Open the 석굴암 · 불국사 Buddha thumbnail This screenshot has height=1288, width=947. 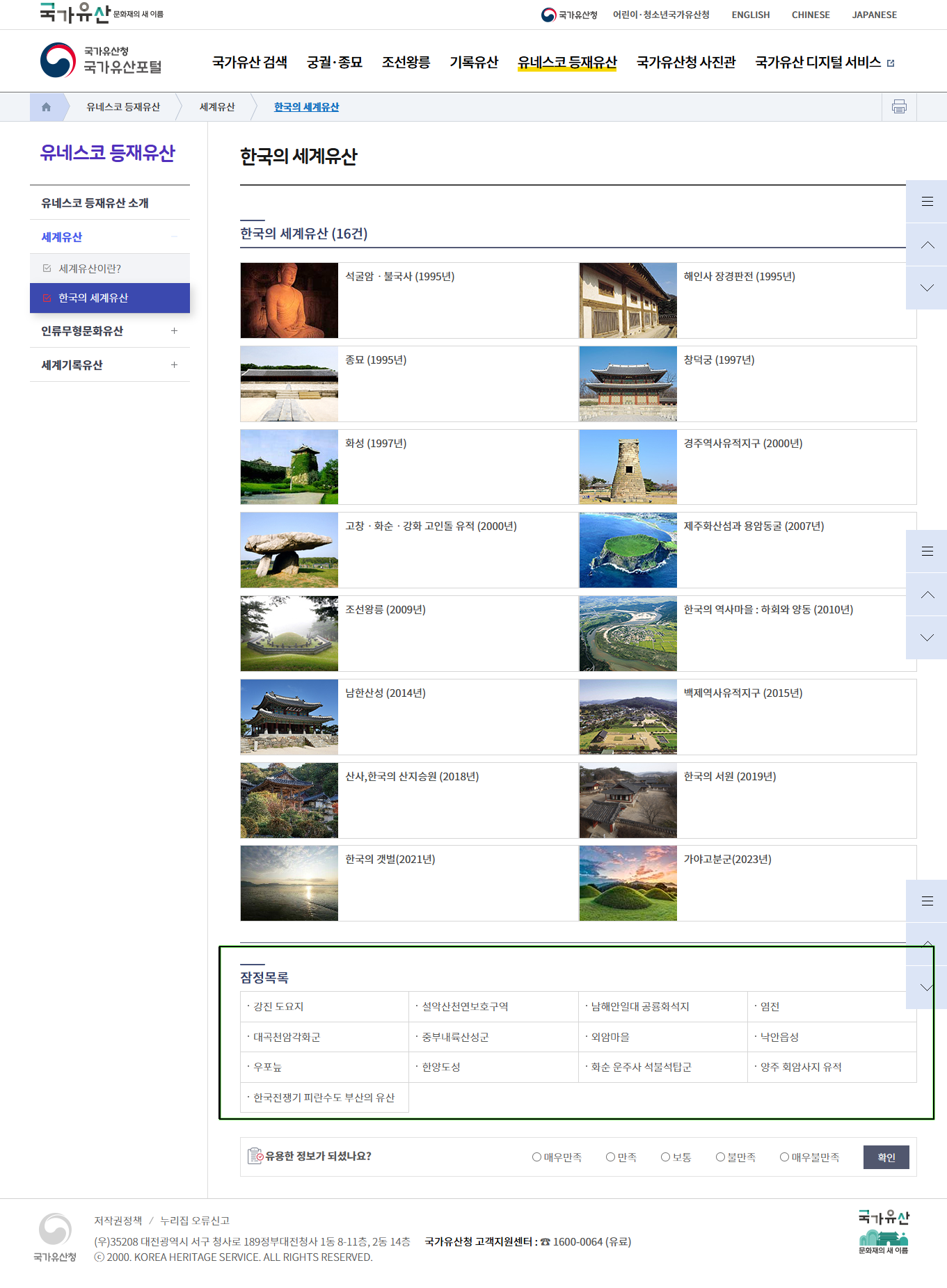(x=289, y=300)
